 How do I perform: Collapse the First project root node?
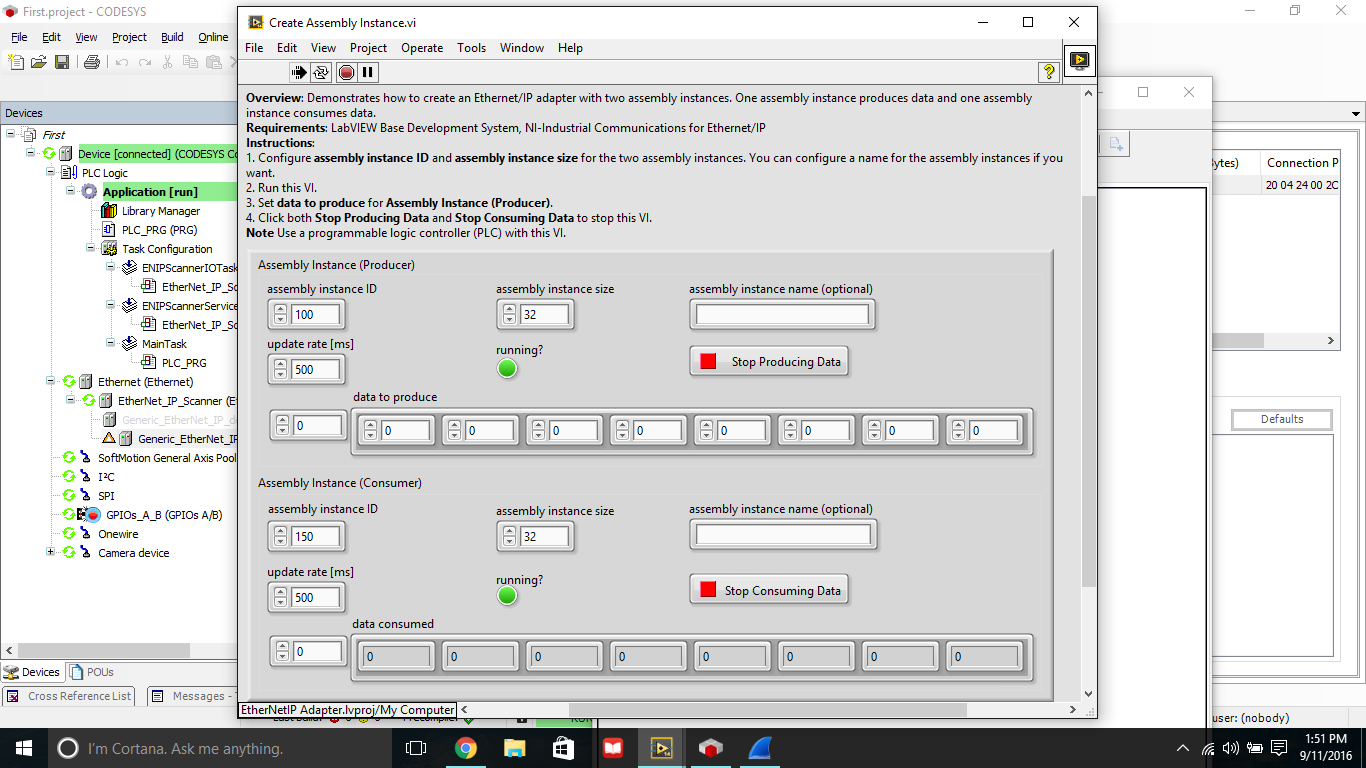point(10,134)
